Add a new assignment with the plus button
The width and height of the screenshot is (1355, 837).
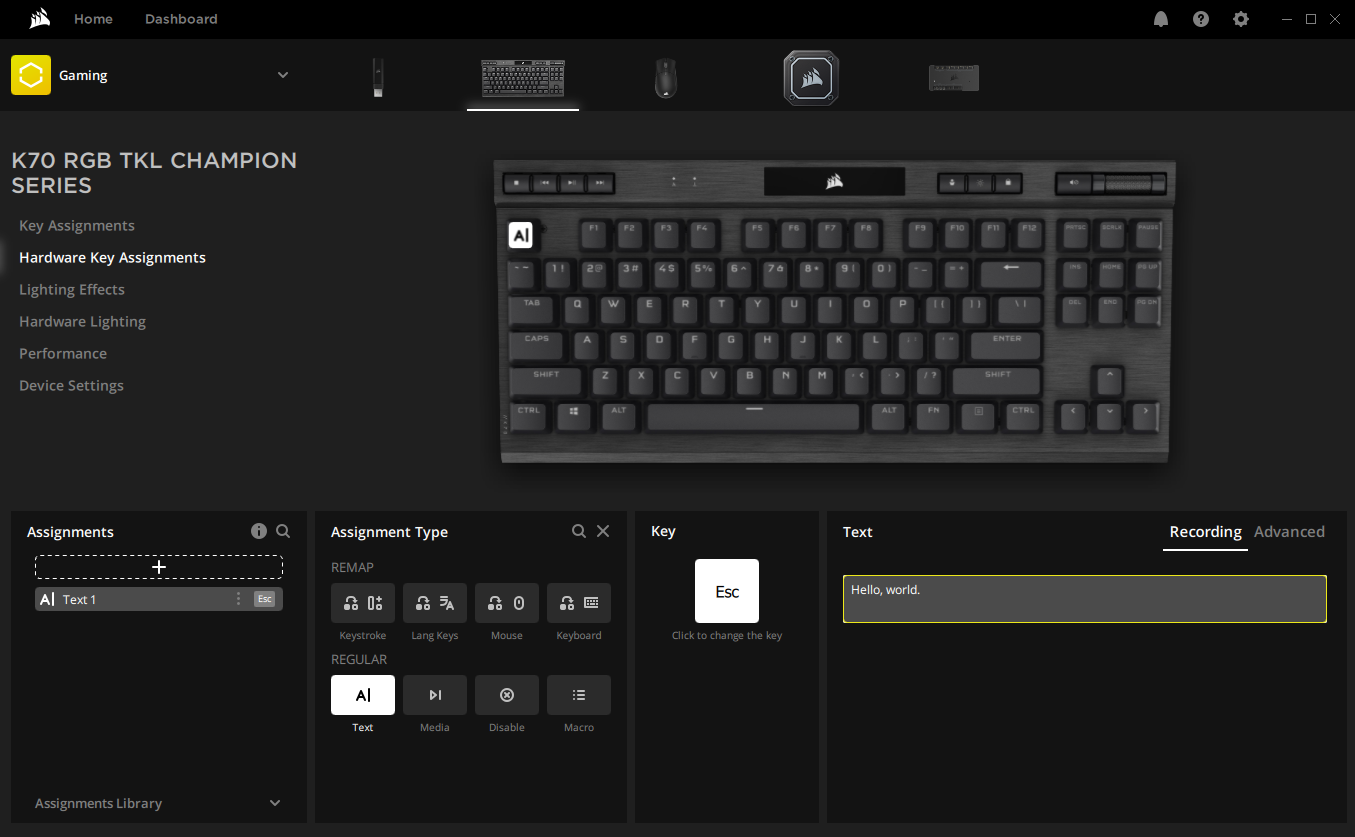[158, 566]
